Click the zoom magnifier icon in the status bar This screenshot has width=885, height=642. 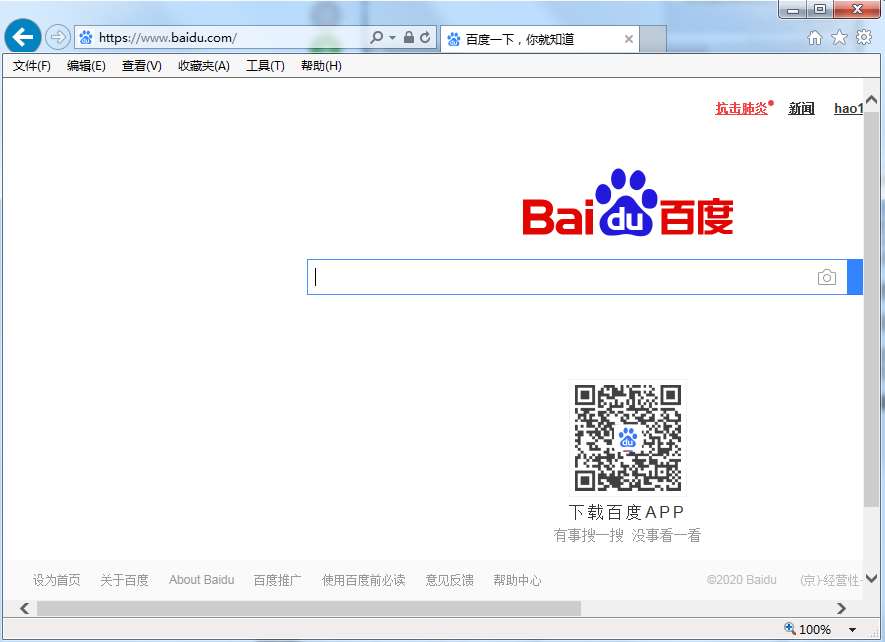click(x=790, y=628)
